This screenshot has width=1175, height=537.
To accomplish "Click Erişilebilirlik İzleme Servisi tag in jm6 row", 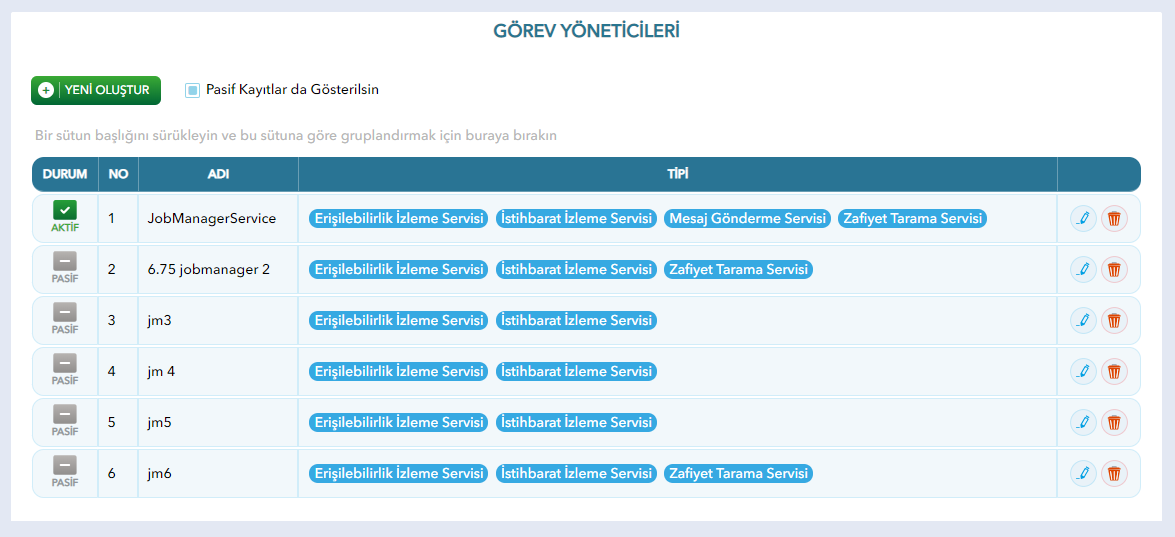I will click(x=399, y=473).
